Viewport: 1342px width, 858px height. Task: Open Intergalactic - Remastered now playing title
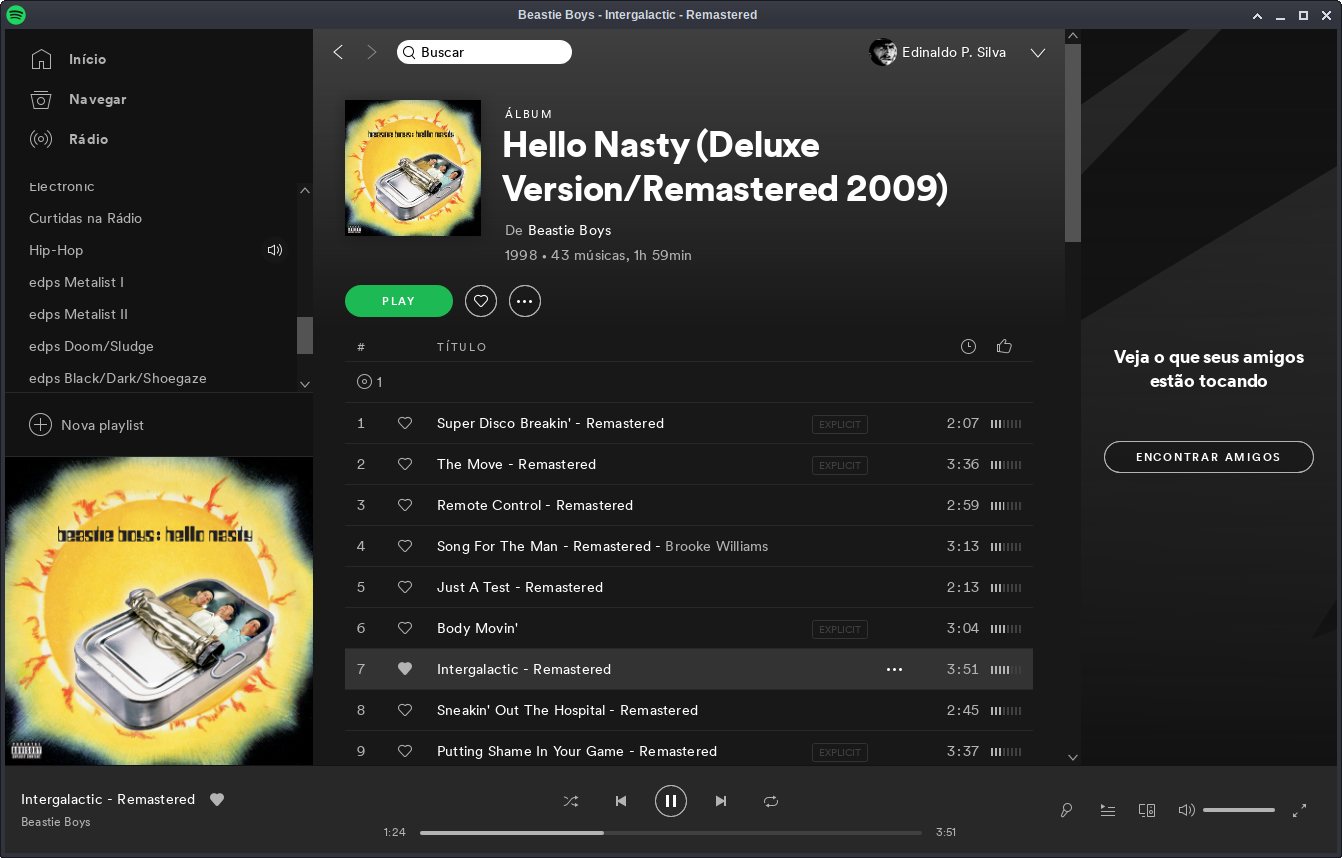coord(108,799)
